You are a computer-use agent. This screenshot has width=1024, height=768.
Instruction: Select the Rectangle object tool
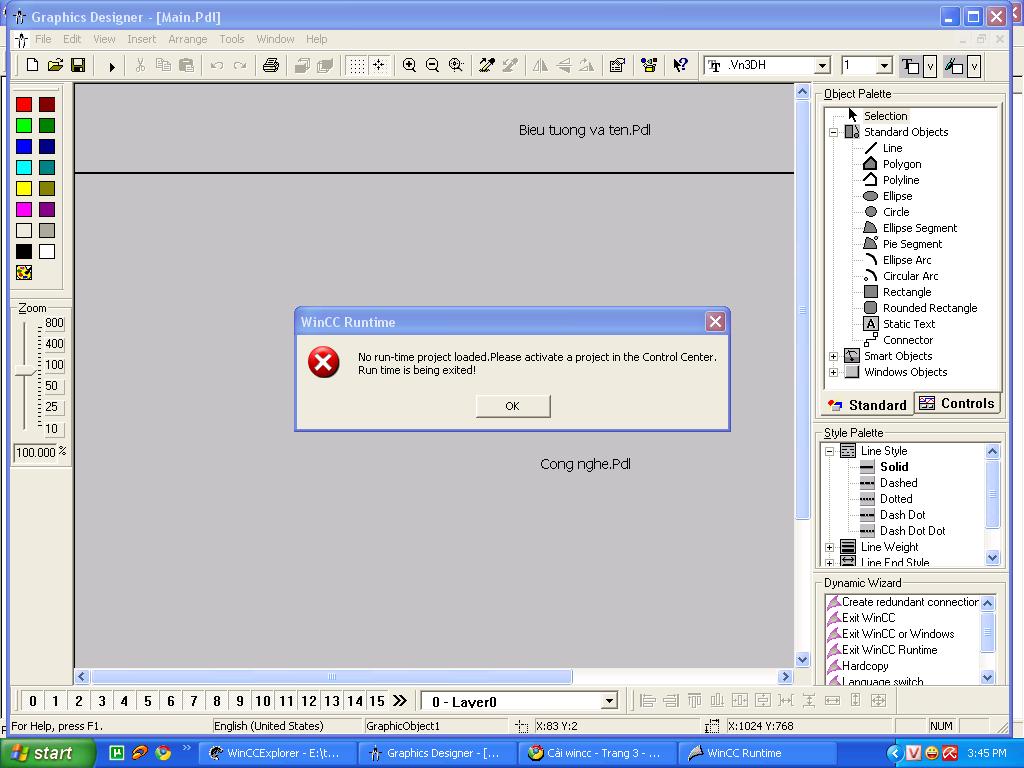pyautogui.click(x=906, y=292)
